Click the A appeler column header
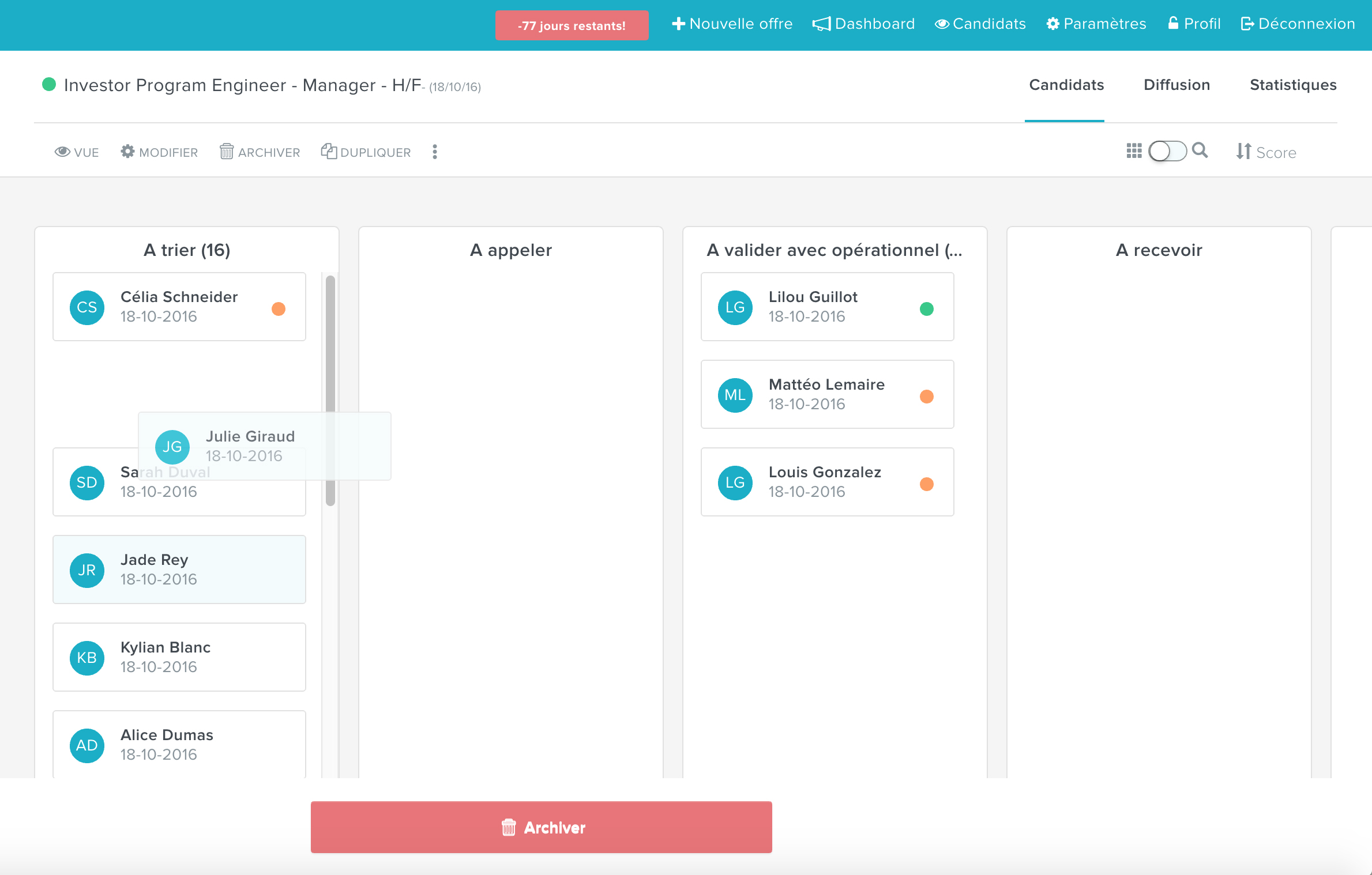 511,250
